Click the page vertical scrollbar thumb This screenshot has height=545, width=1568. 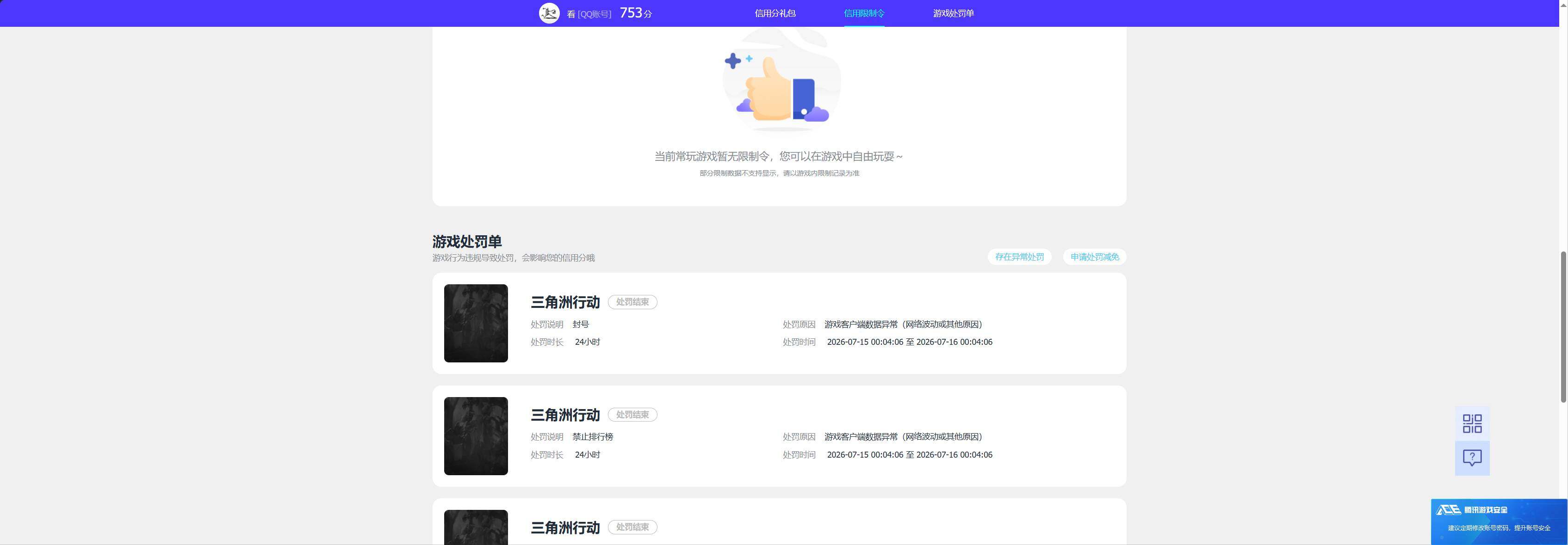point(1562,326)
